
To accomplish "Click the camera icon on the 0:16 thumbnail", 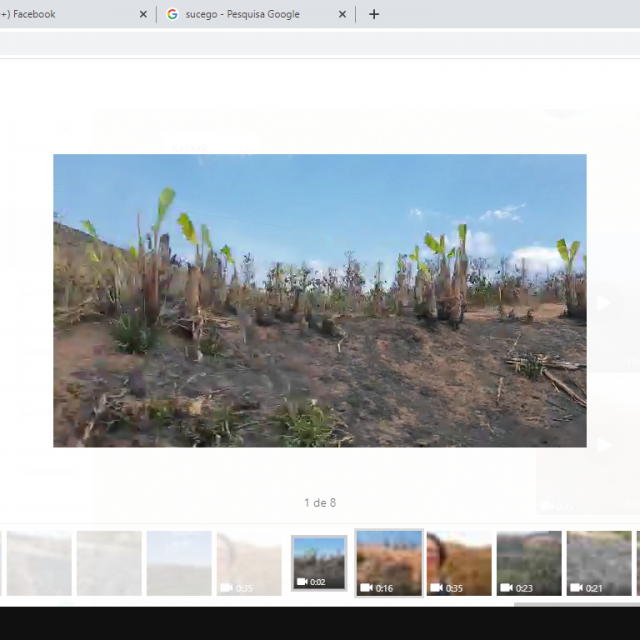I will (x=366, y=588).
